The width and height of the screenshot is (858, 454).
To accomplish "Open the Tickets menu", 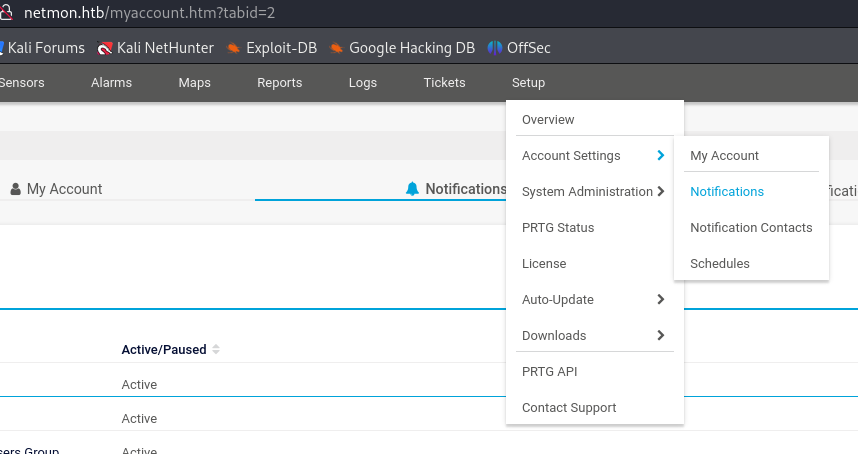I will pyautogui.click(x=444, y=83).
